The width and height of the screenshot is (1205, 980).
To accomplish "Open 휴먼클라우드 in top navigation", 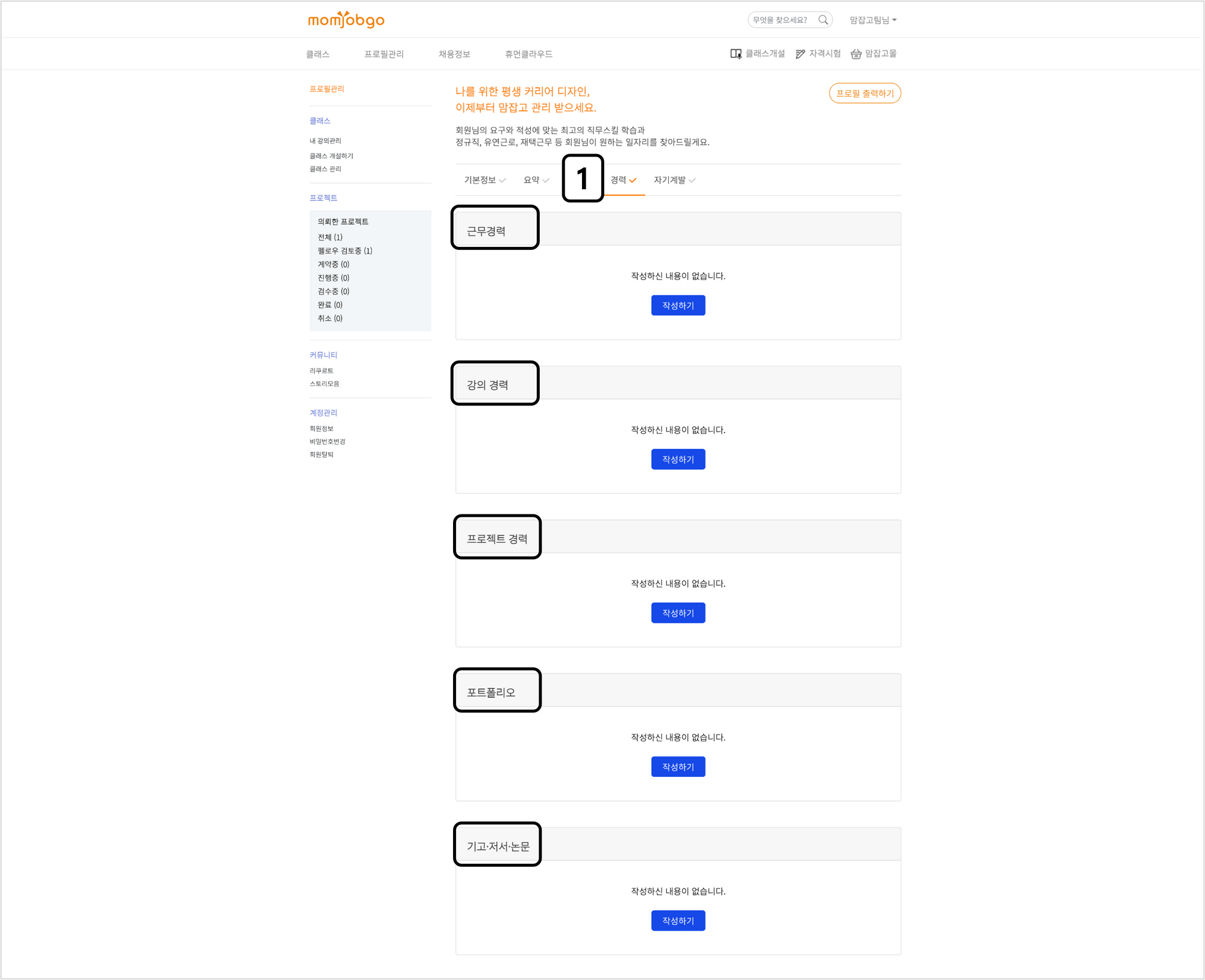I will click(x=528, y=54).
